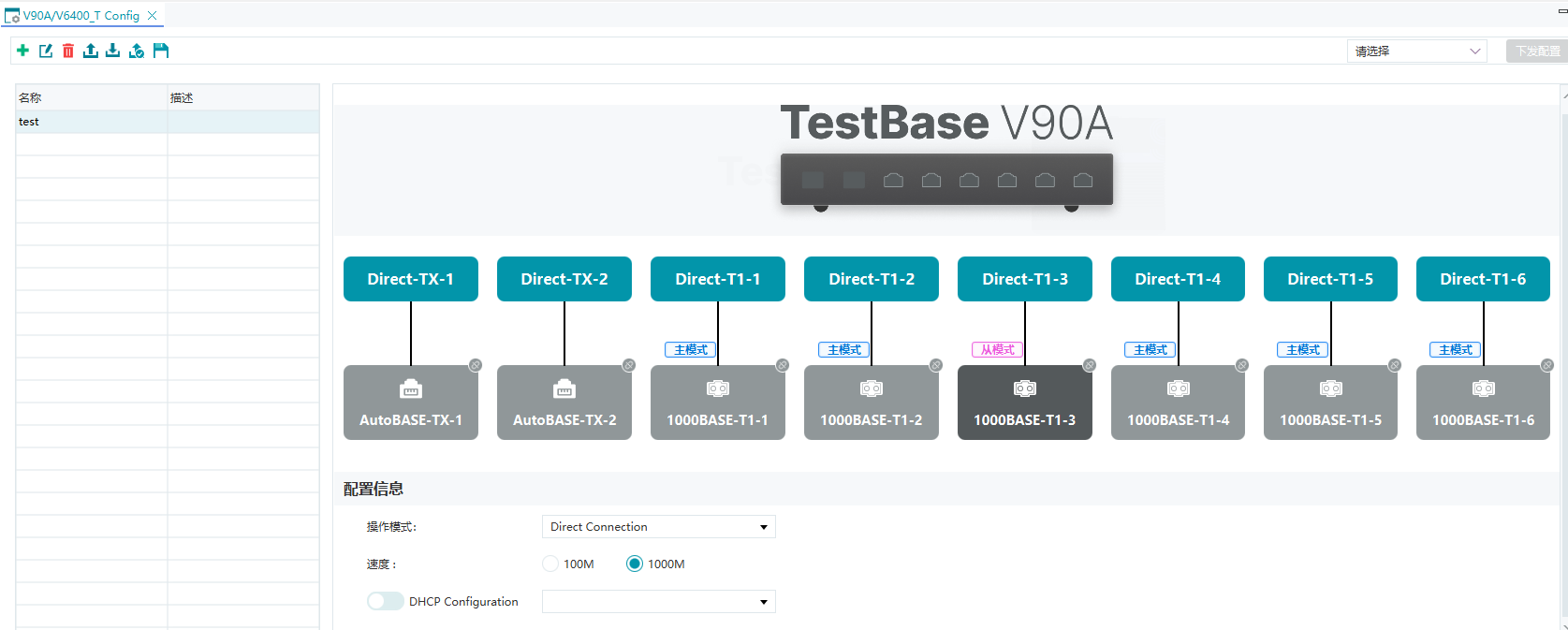The image size is (1568, 630).
Task: Click the 1000BASE-T1-3 port block
Action: 1025,403
